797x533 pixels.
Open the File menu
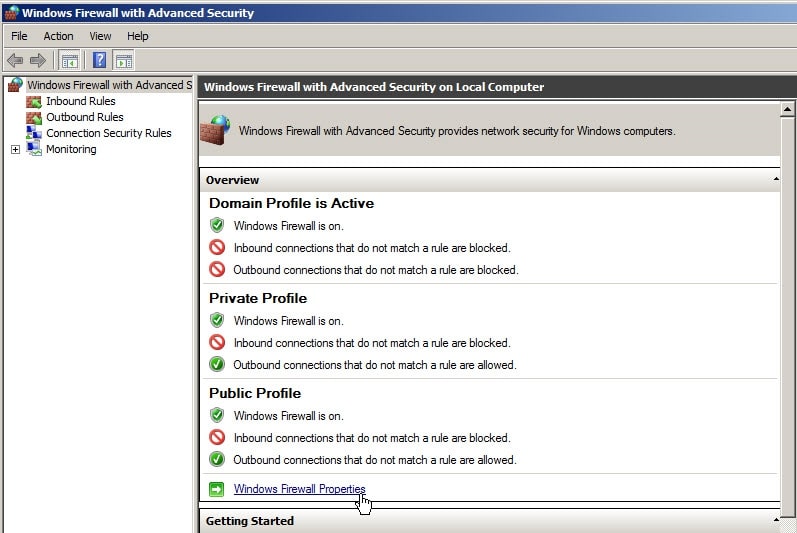coord(19,36)
